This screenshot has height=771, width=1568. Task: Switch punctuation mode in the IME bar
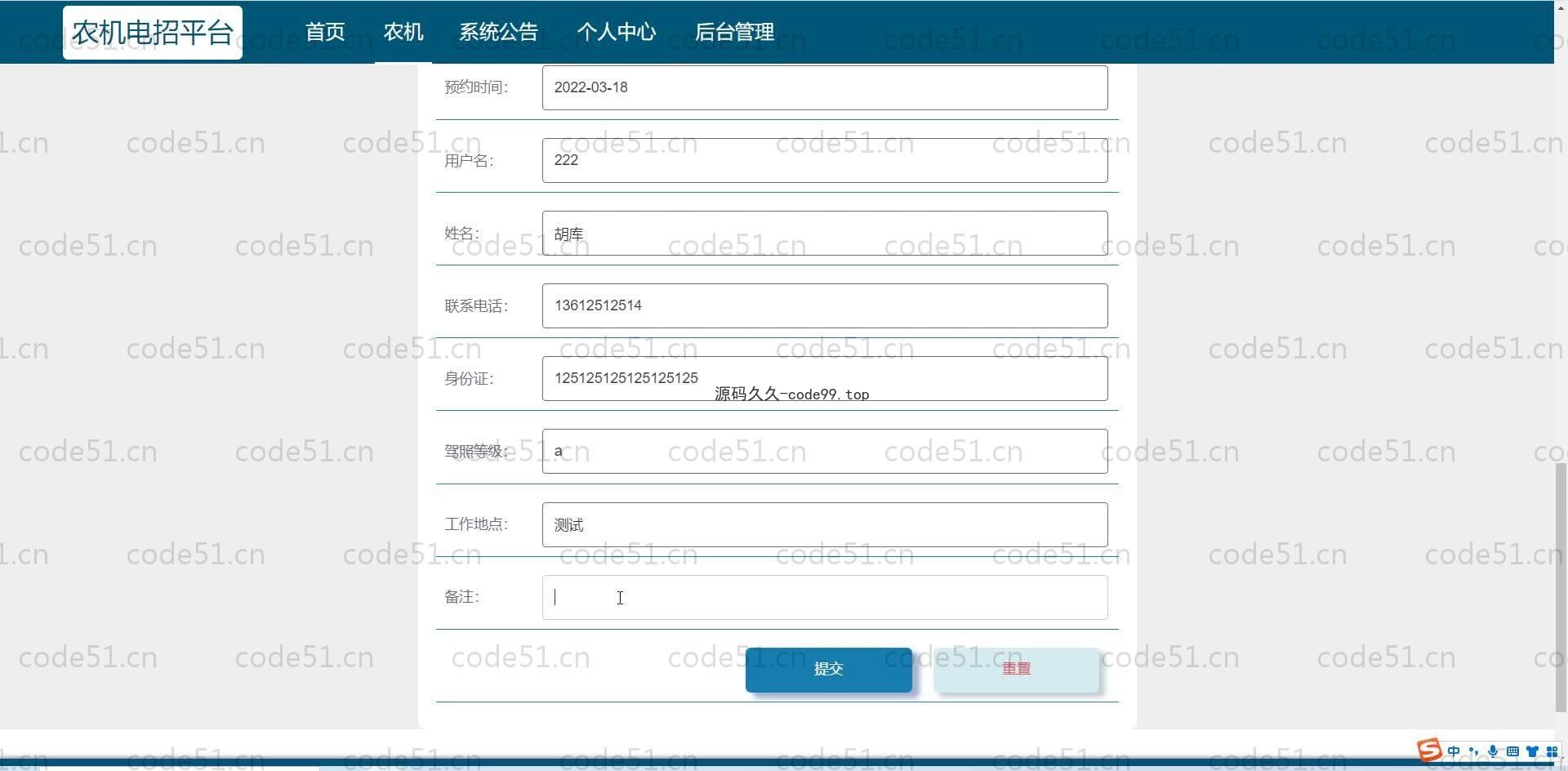1473,751
